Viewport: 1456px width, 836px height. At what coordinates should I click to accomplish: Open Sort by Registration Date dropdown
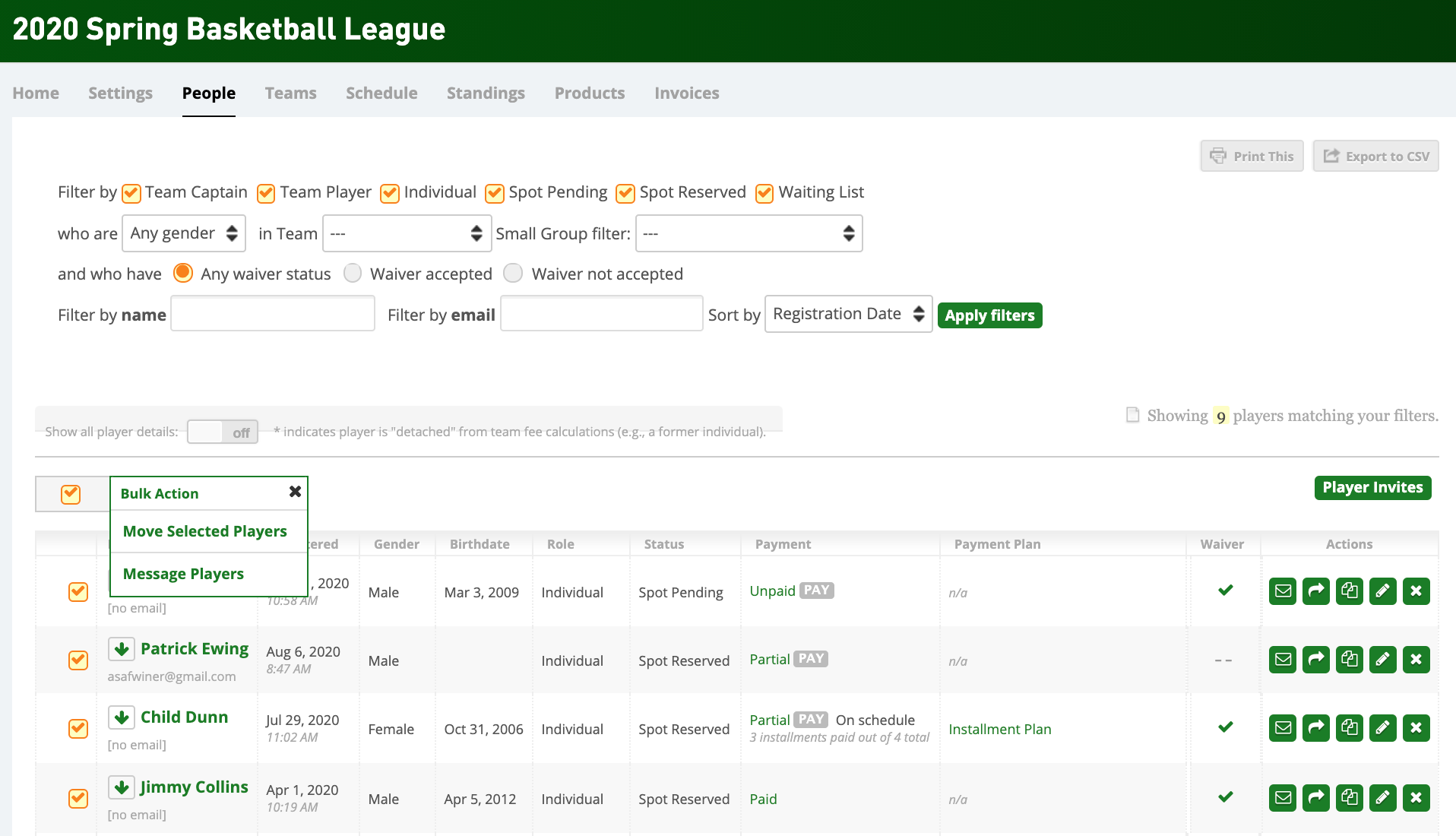tap(848, 314)
